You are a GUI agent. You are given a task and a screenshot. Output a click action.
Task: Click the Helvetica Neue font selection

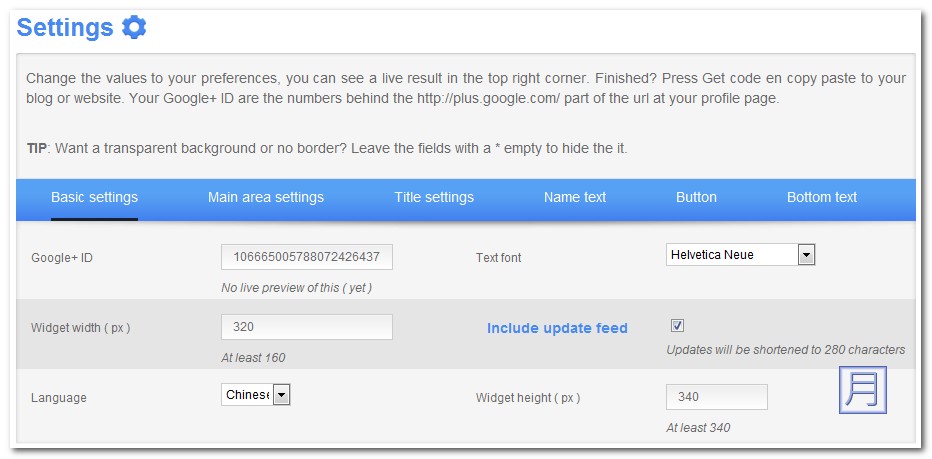click(731, 255)
